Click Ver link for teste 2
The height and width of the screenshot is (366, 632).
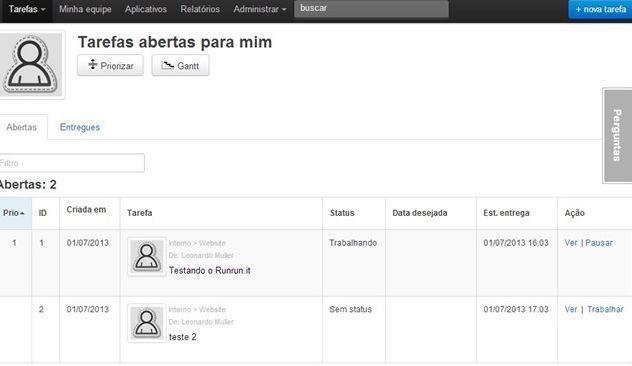pyautogui.click(x=571, y=309)
